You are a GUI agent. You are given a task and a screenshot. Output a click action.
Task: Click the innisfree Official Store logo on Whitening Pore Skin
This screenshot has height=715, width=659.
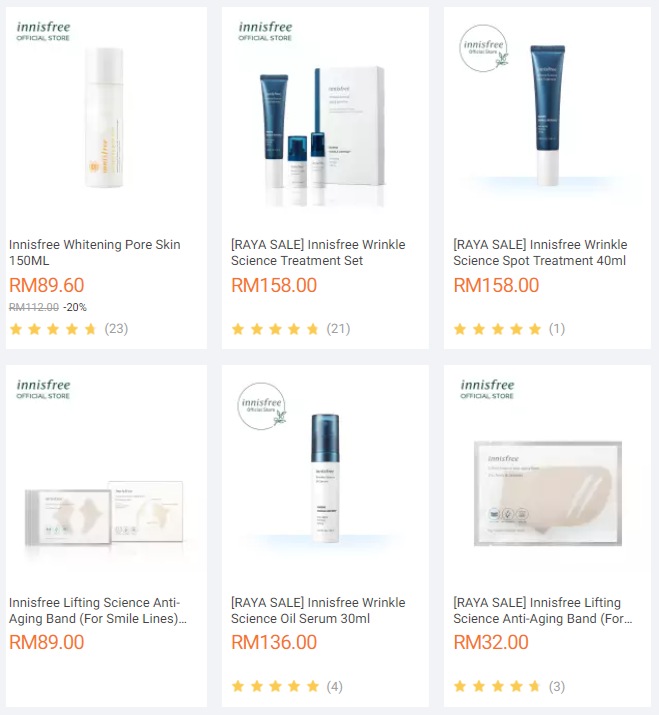pos(43,31)
